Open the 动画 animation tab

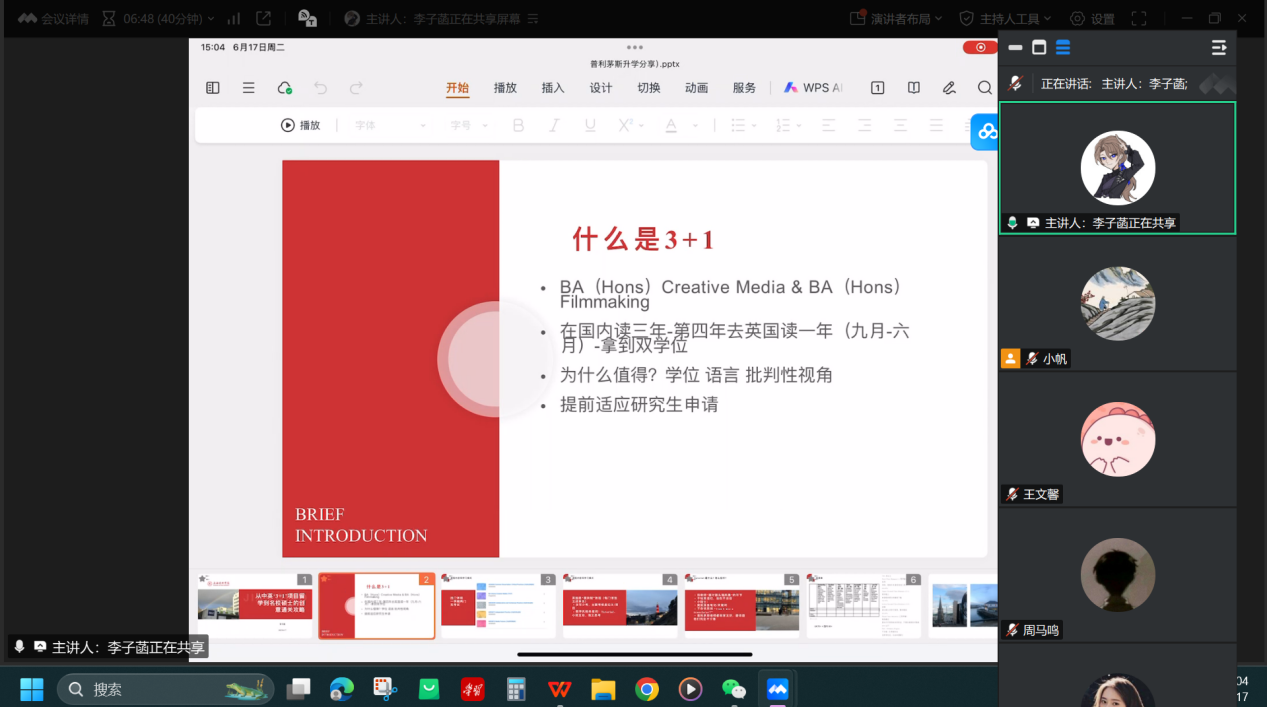coord(697,88)
